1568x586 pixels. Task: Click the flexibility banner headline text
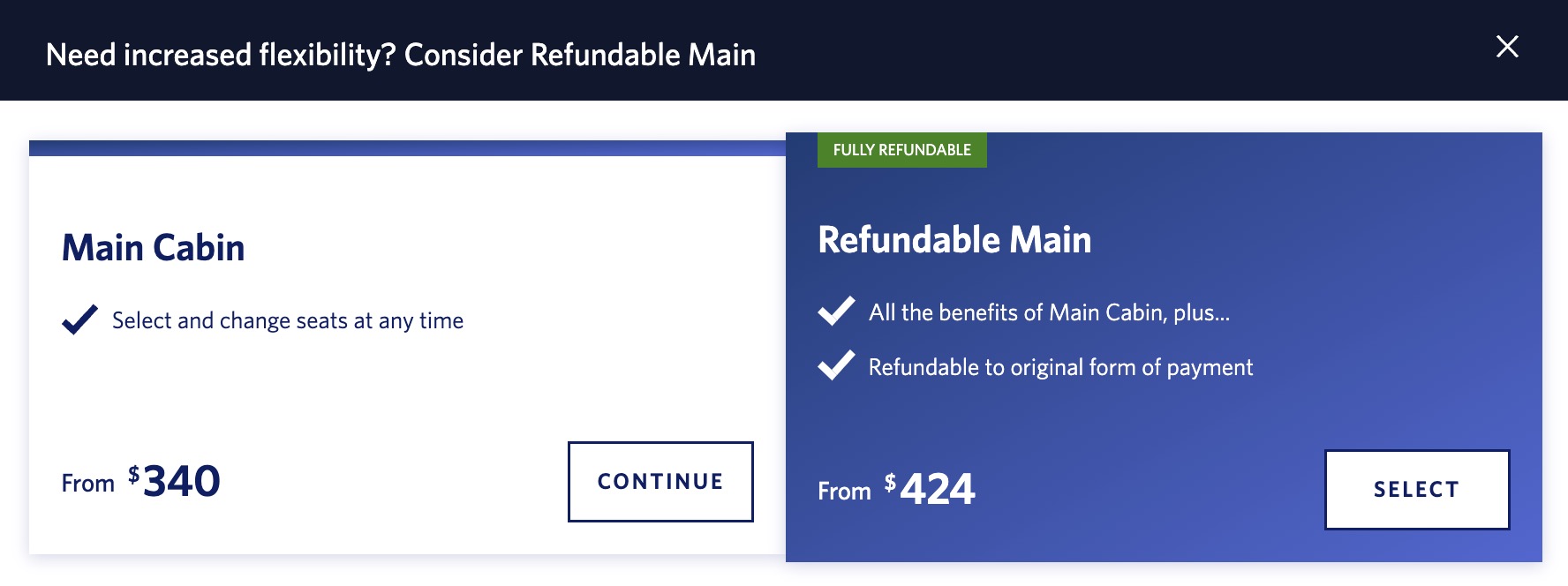coord(402,55)
